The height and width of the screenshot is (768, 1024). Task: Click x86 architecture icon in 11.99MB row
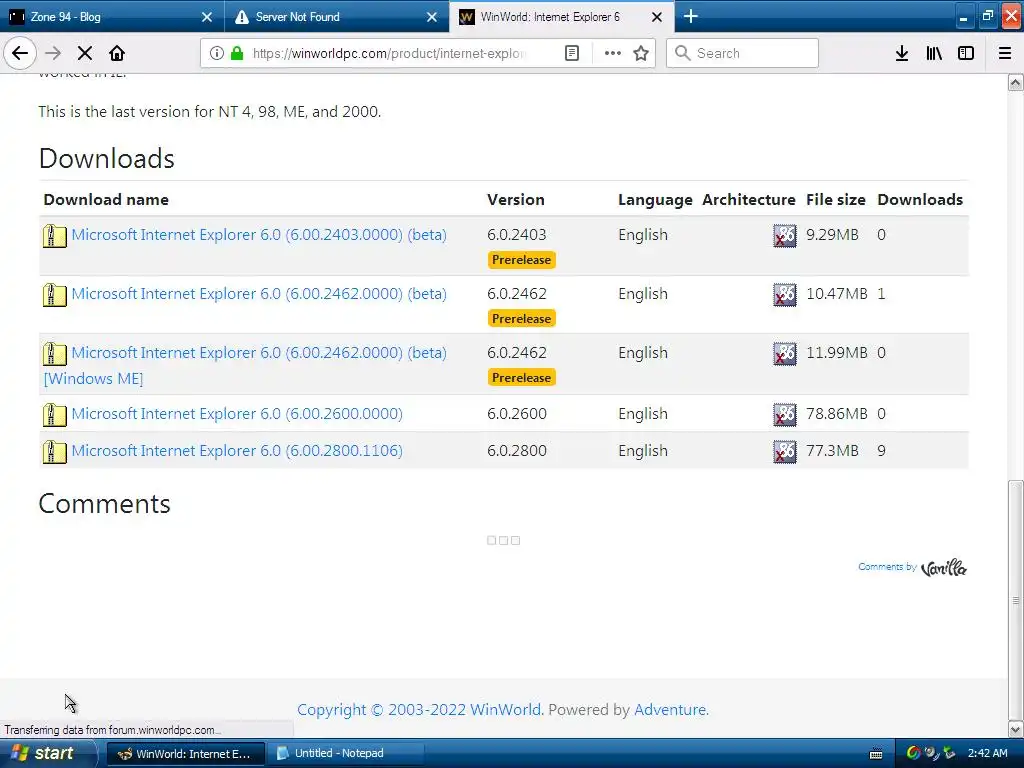point(784,353)
